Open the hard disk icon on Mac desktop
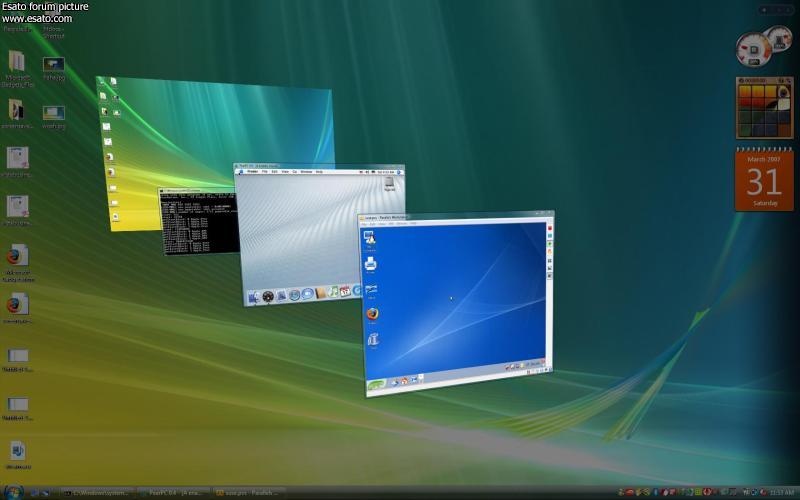 (x=389, y=183)
